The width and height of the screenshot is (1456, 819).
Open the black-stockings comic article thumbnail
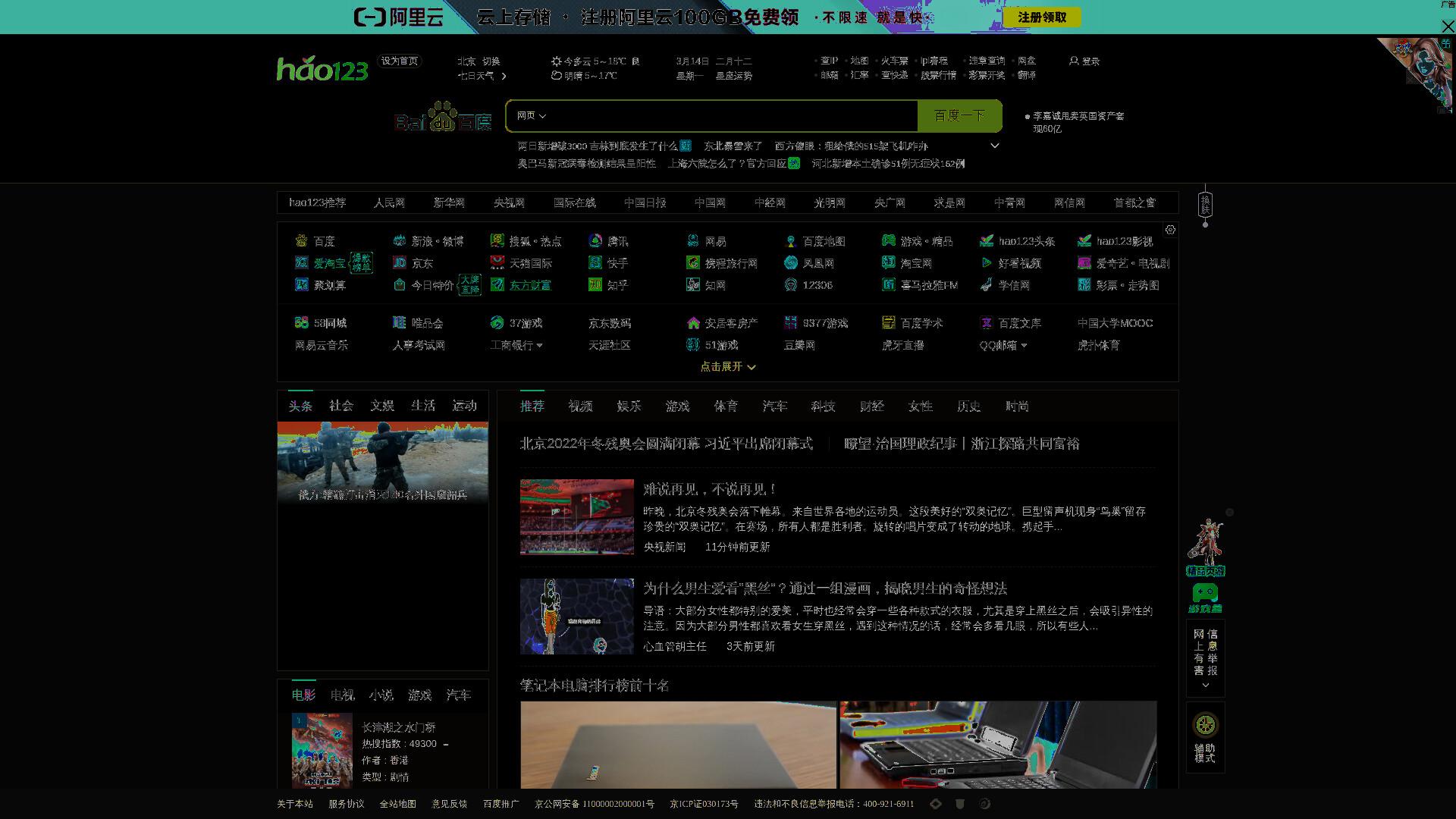tap(576, 617)
